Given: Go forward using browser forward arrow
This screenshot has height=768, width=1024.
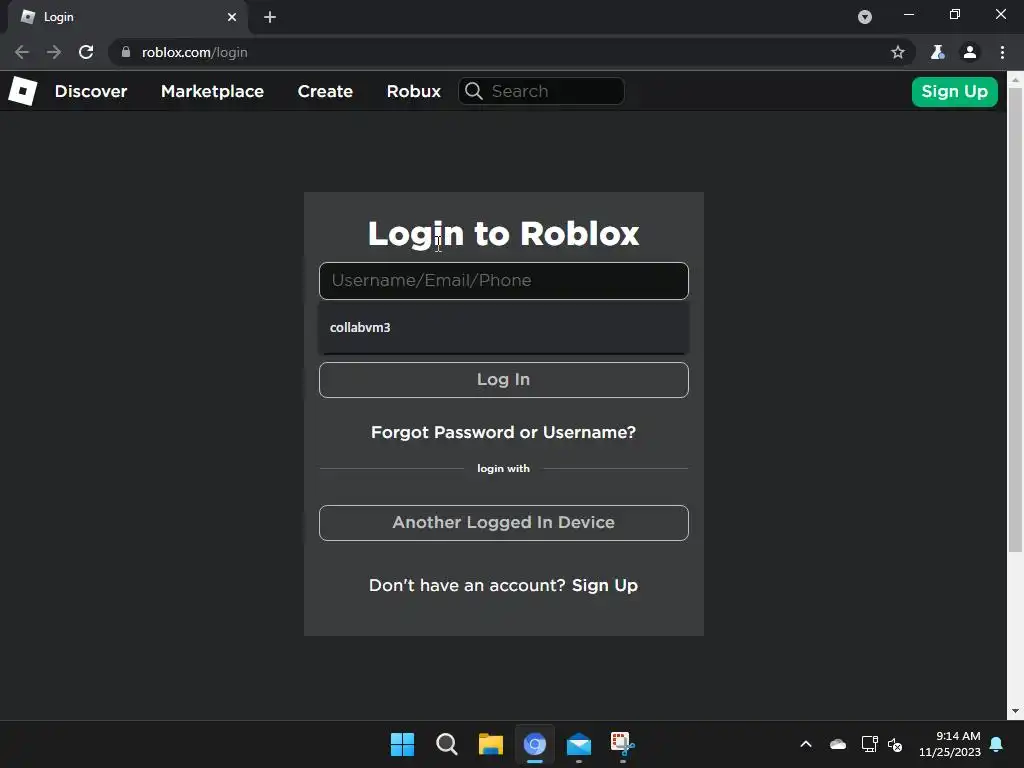Looking at the screenshot, I should [x=54, y=52].
